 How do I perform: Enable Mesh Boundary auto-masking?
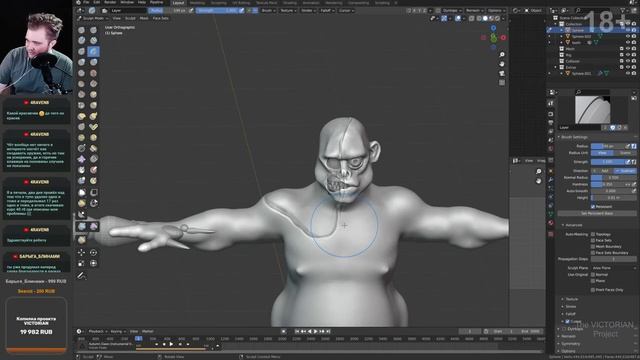point(593,247)
